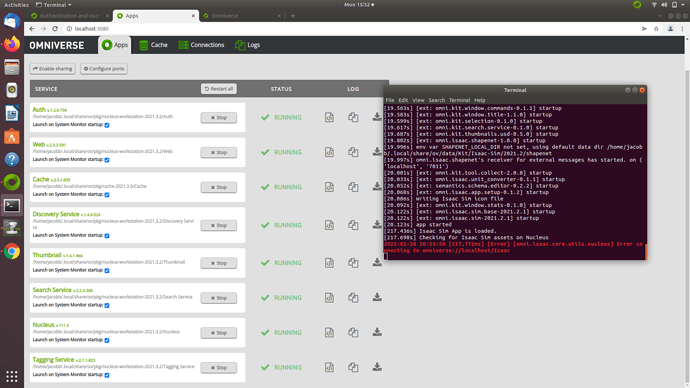Copy the Thumbnail service log

(353, 263)
